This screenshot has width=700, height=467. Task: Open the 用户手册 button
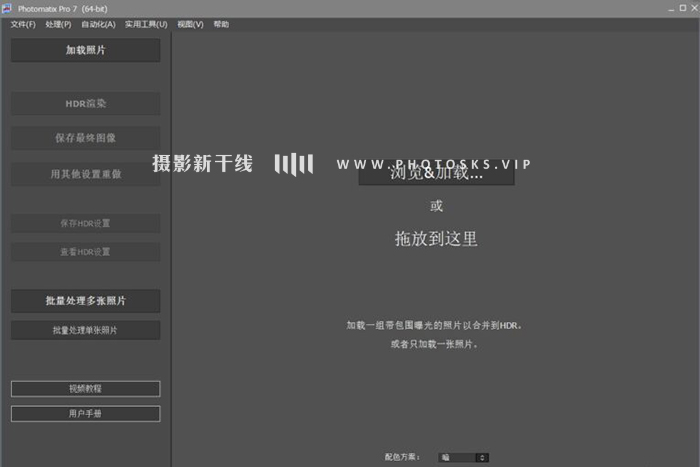pos(86,414)
